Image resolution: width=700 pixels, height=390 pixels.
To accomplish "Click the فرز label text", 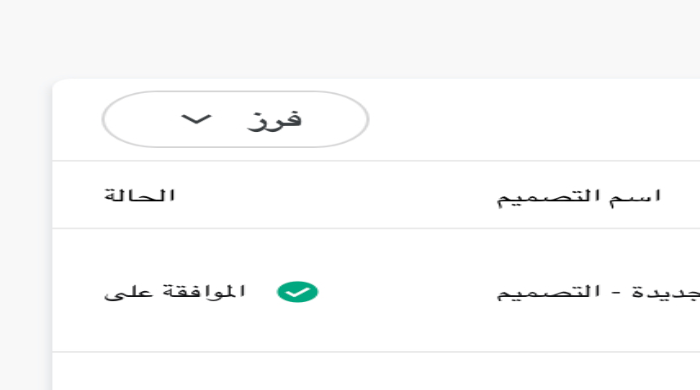I will tap(275, 120).
